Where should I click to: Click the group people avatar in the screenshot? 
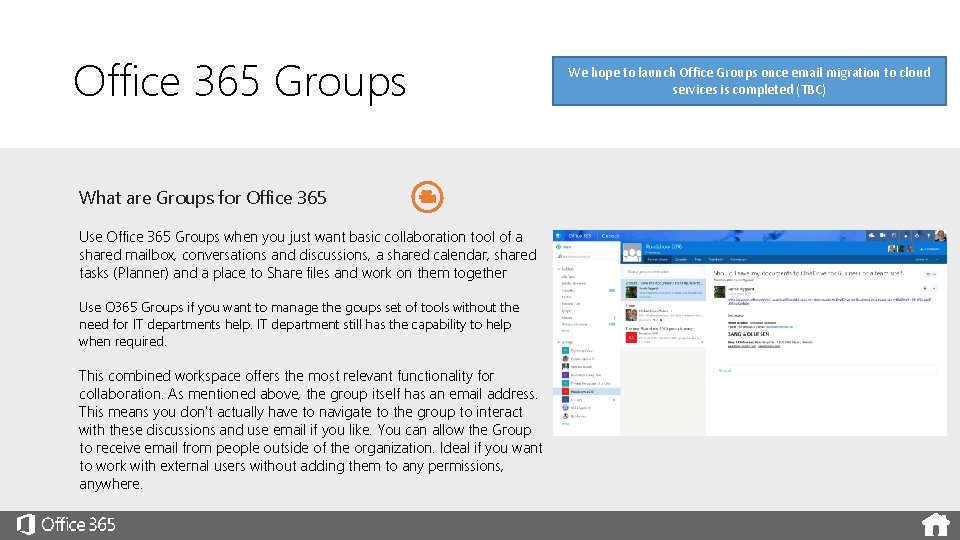(632, 252)
